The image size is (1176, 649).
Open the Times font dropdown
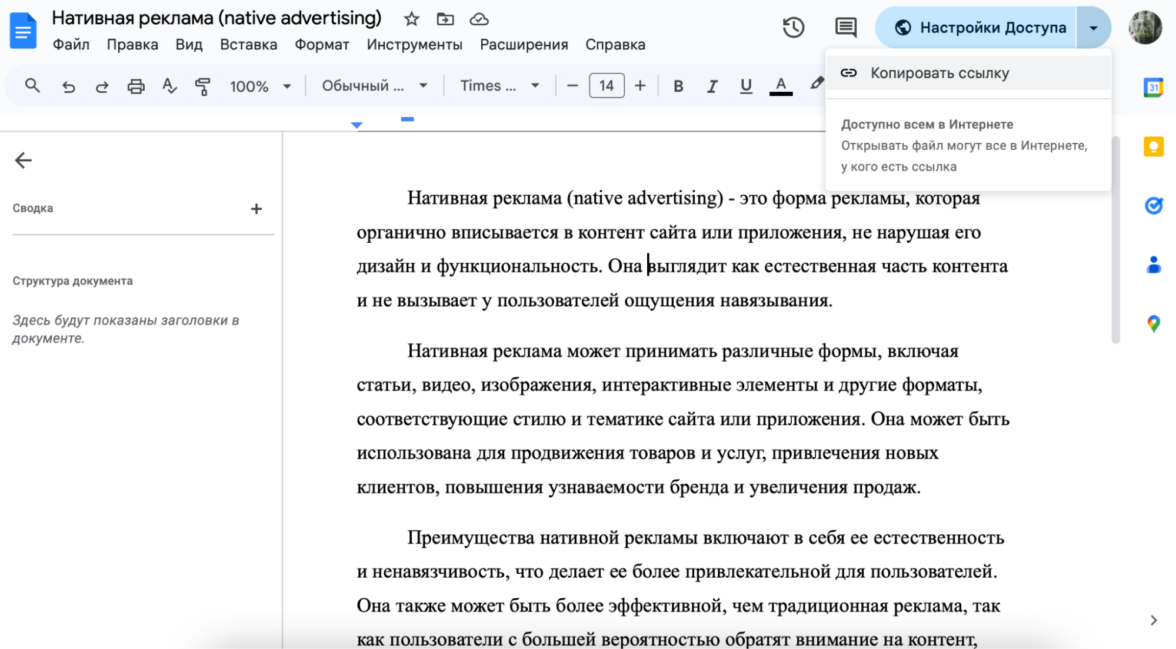(x=498, y=86)
